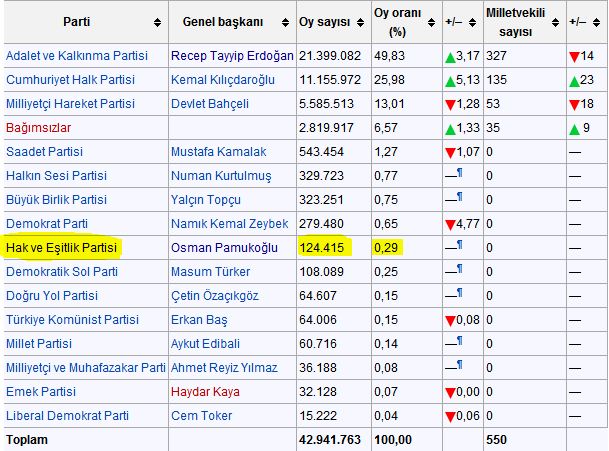
Task: Open Erkan Baş link
Action: (x=199, y=320)
